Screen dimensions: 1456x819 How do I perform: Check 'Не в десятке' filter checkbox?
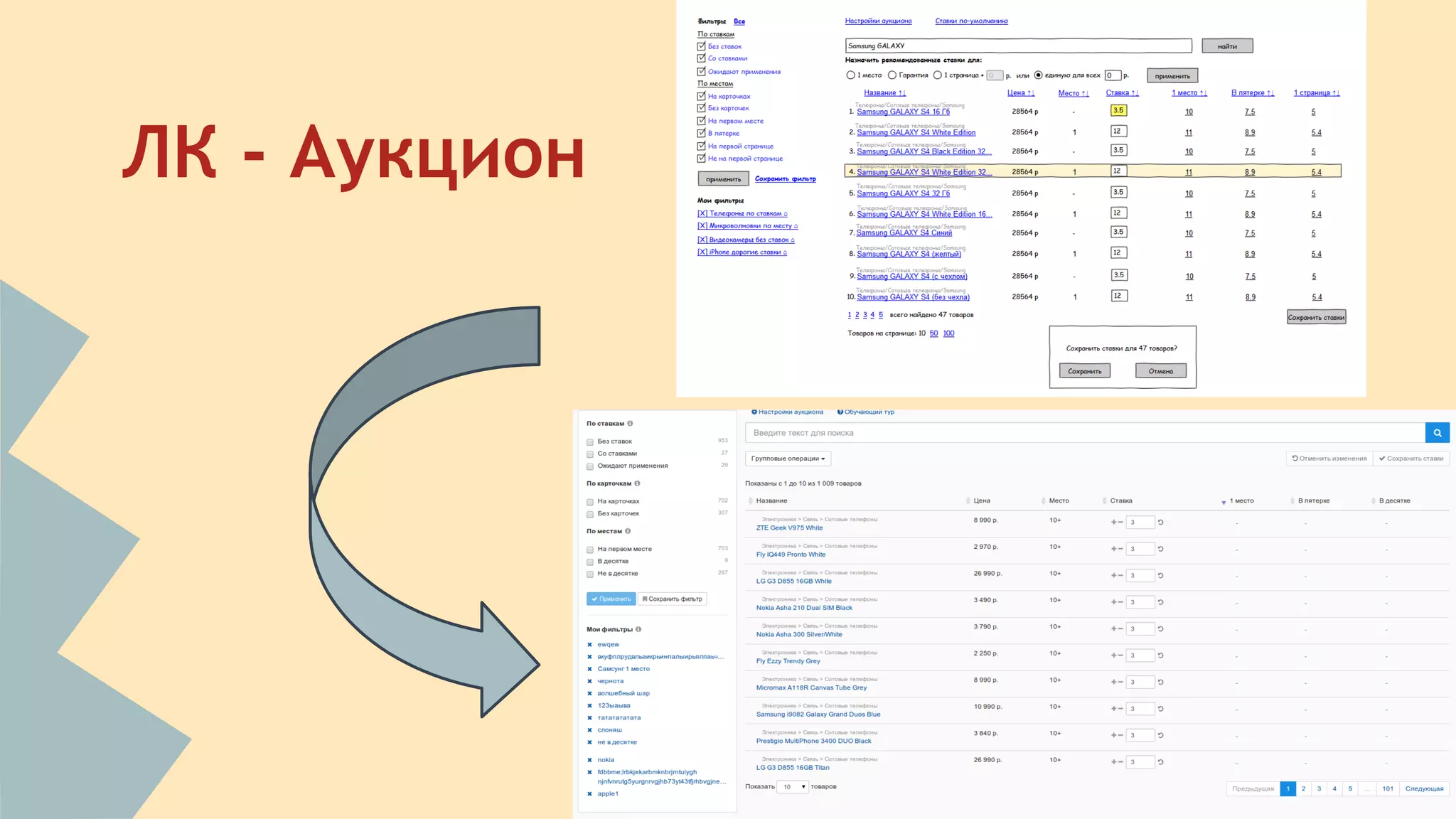590,574
